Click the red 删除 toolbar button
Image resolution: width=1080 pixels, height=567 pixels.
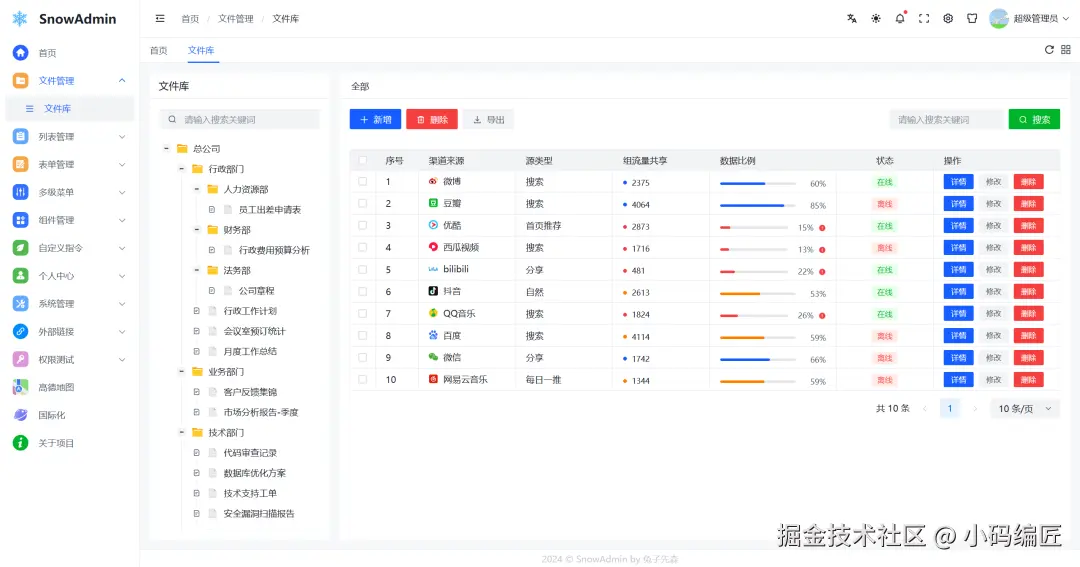[x=432, y=119]
